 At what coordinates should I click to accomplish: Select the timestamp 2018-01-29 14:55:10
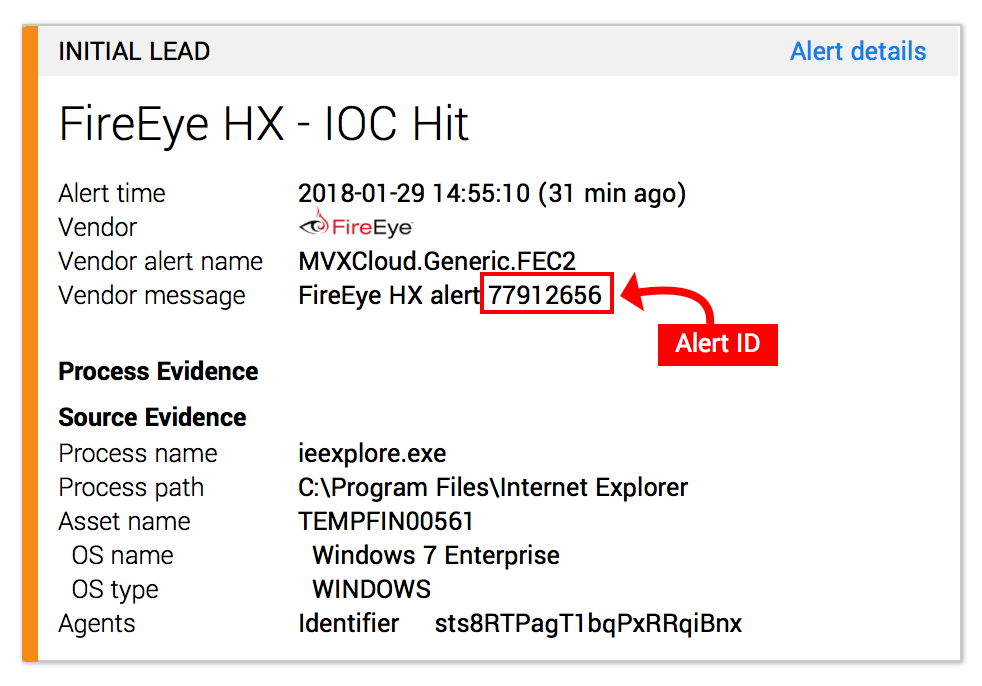[414, 193]
